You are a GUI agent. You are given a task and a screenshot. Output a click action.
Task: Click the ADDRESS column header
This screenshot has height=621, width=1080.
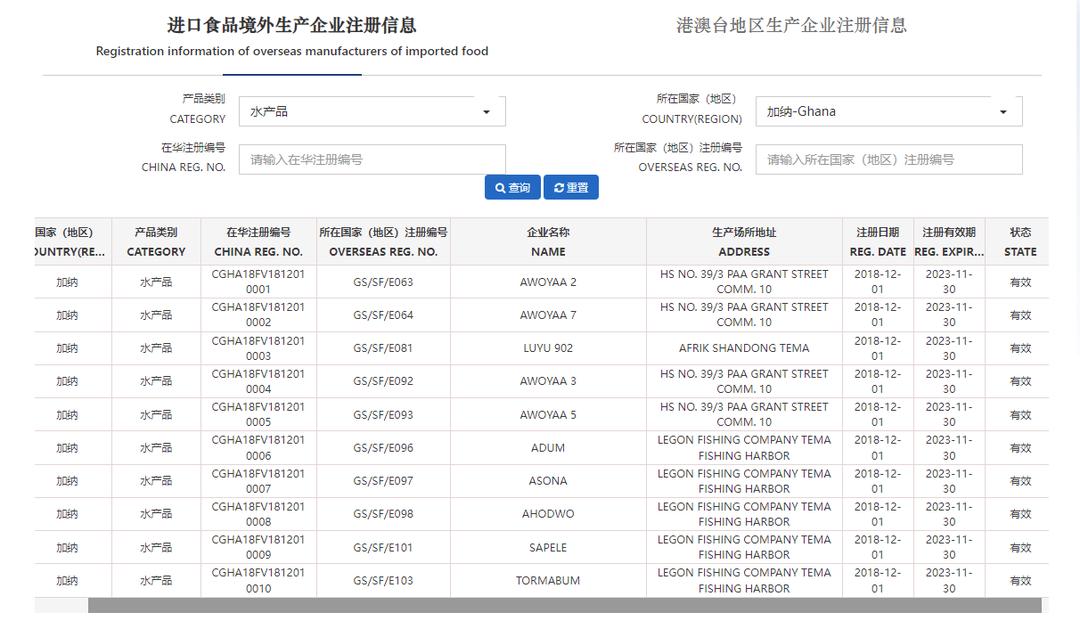pos(744,242)
